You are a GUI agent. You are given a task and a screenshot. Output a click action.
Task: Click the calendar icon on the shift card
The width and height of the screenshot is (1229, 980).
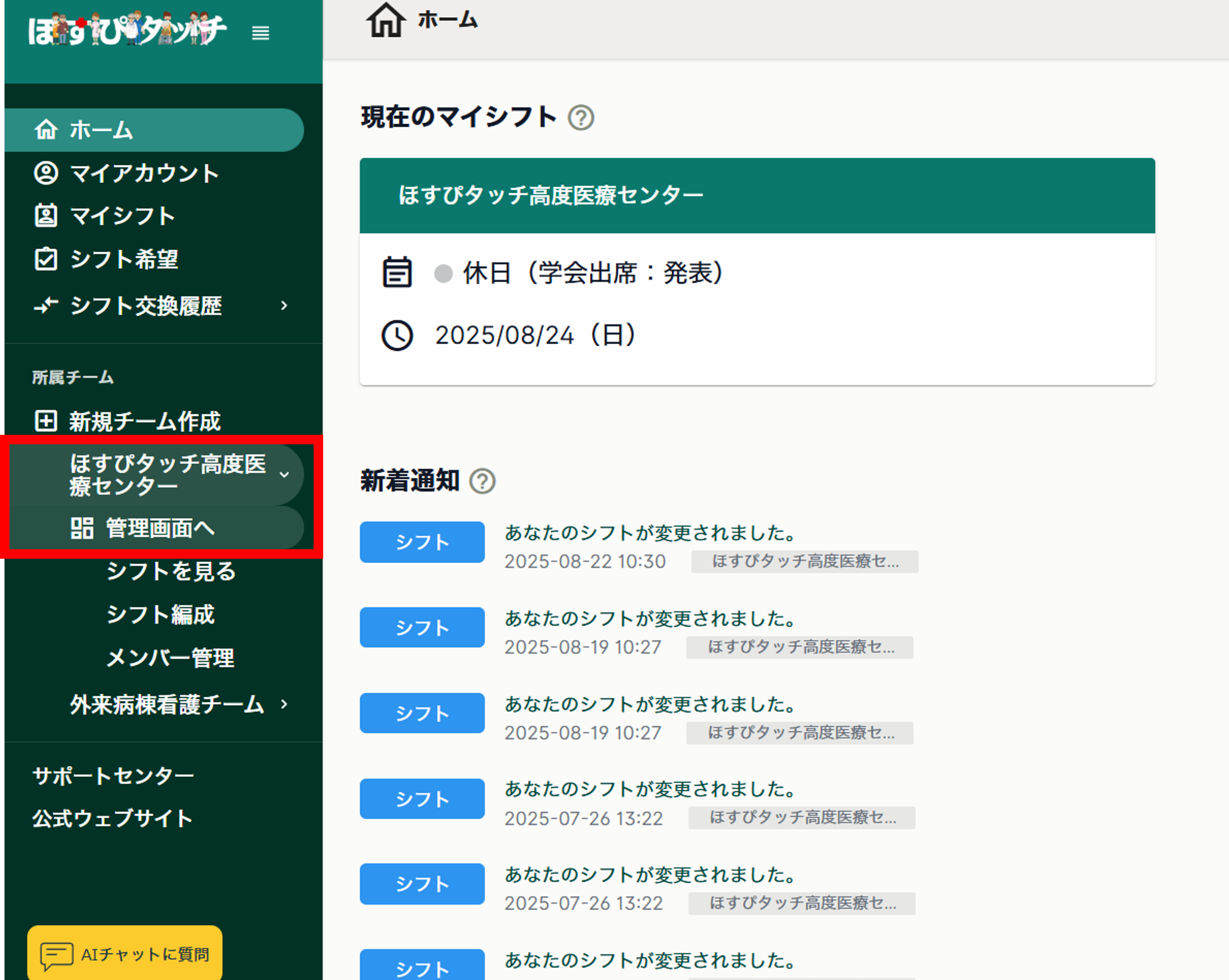click(397, 272)
